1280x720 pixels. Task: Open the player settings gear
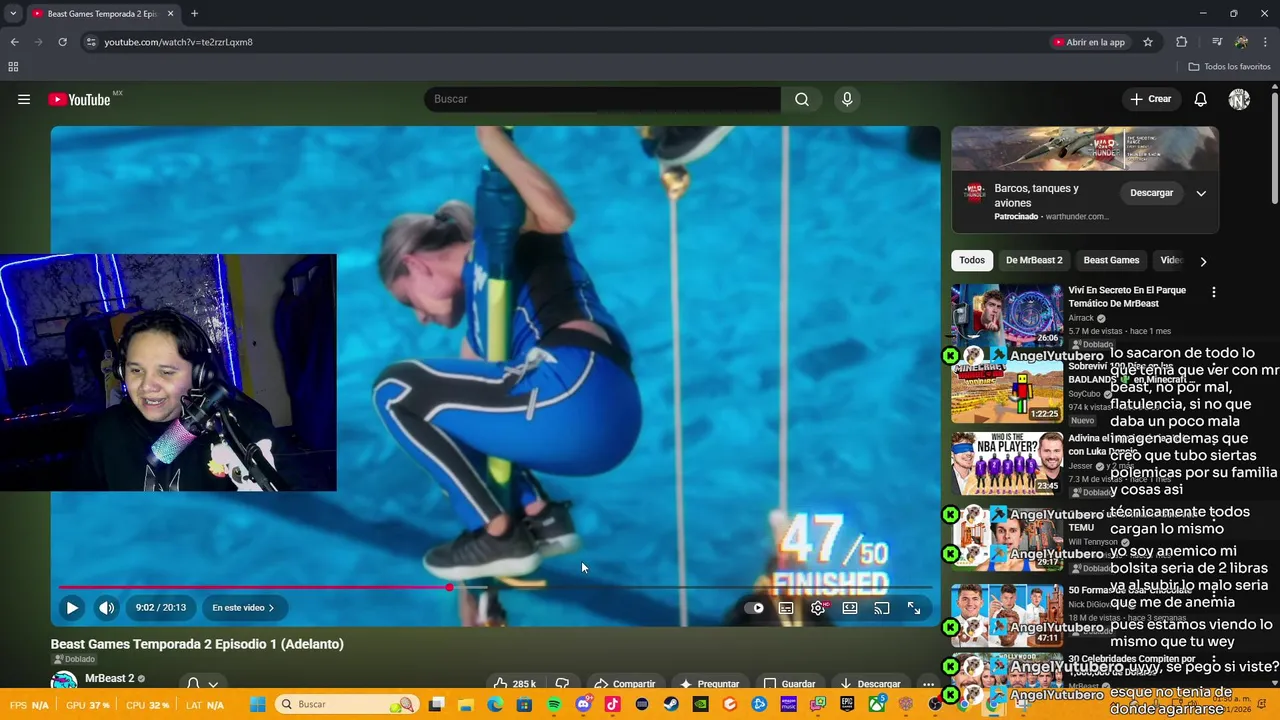pyautogui.click(x=818, y=608)
